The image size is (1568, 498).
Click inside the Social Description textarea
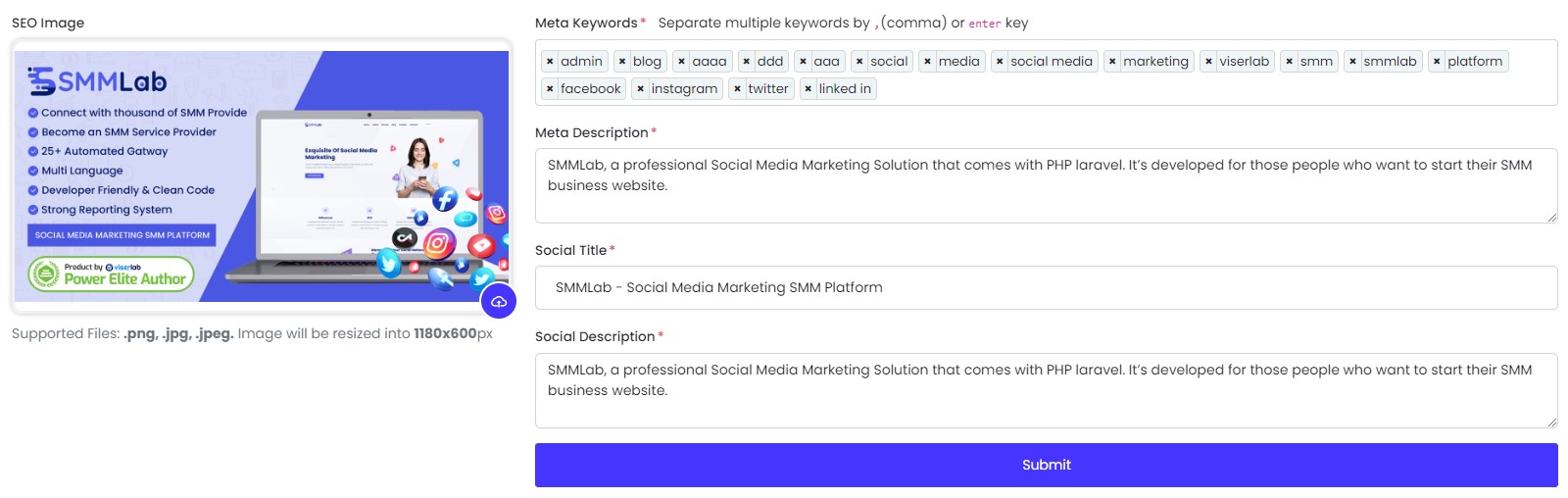point(1046,402)
